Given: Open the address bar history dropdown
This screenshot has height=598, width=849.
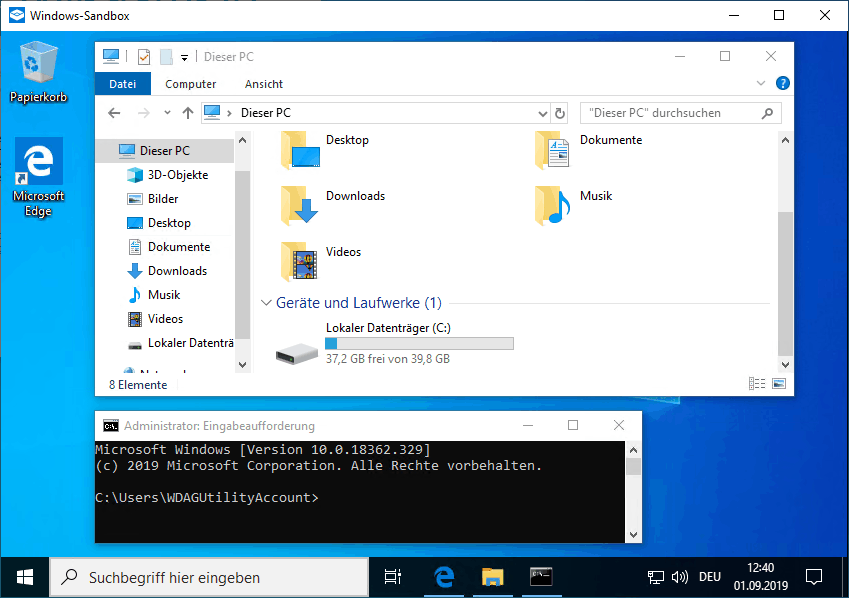Looking at the screenshot, I should 543,113.
